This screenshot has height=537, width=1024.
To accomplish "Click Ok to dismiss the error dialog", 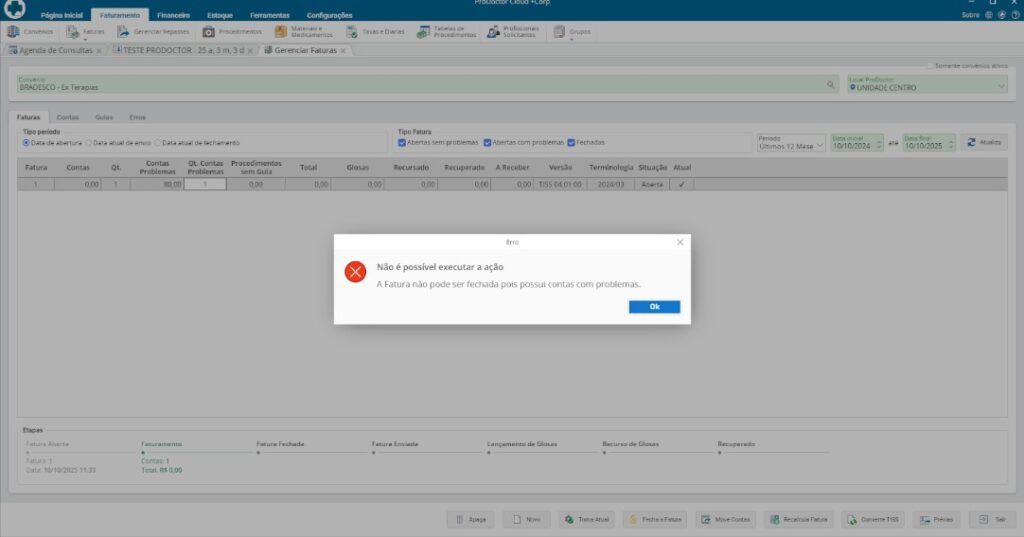I will (654, 307).
